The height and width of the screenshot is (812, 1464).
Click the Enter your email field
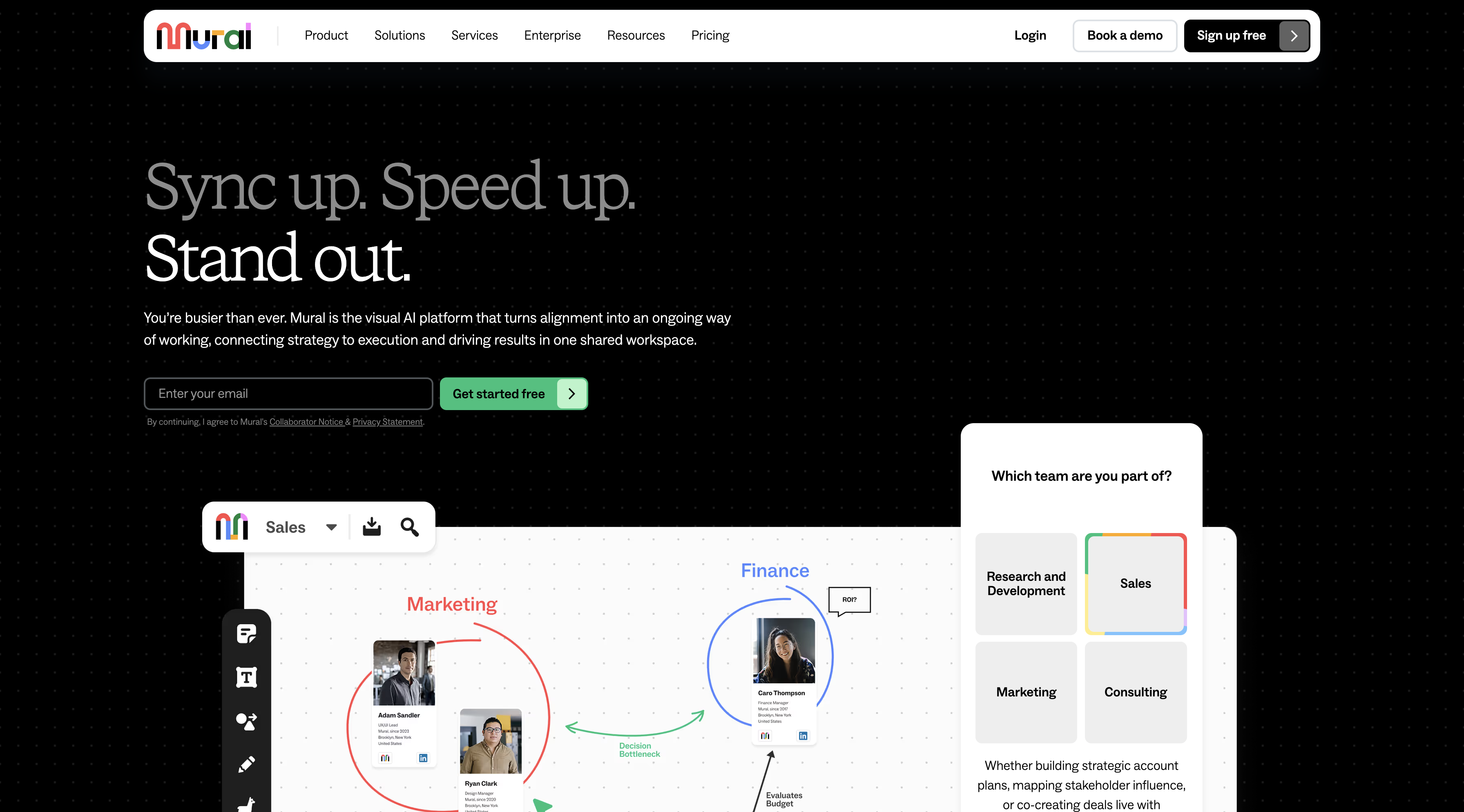point(288,394)
